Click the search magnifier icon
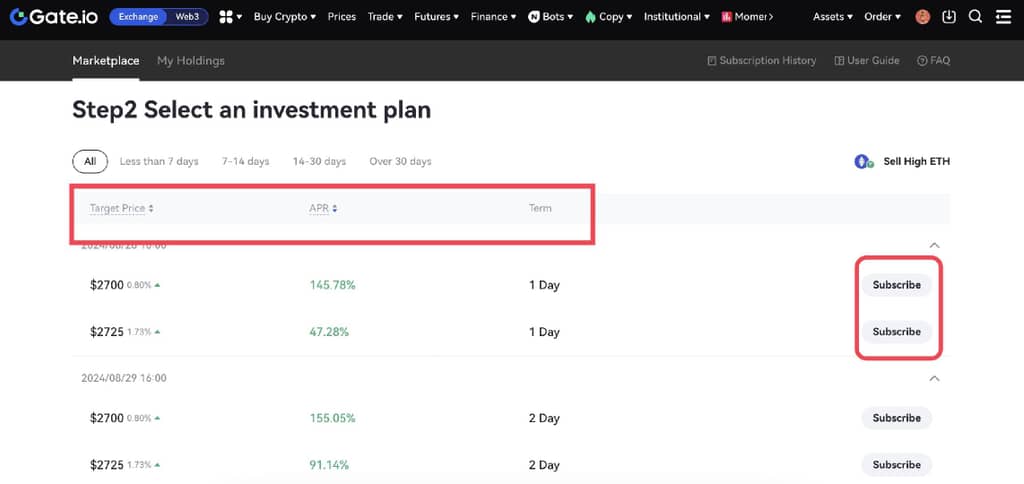Viewport: 1024px width, 484px height. (x=976, y=17)
